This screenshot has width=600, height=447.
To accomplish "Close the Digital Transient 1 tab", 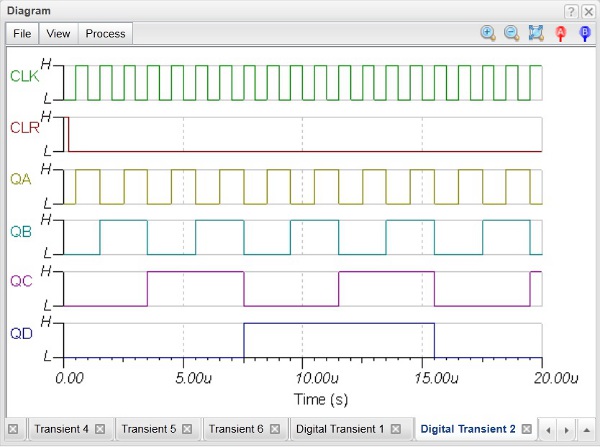I will [x=396, y=429].
